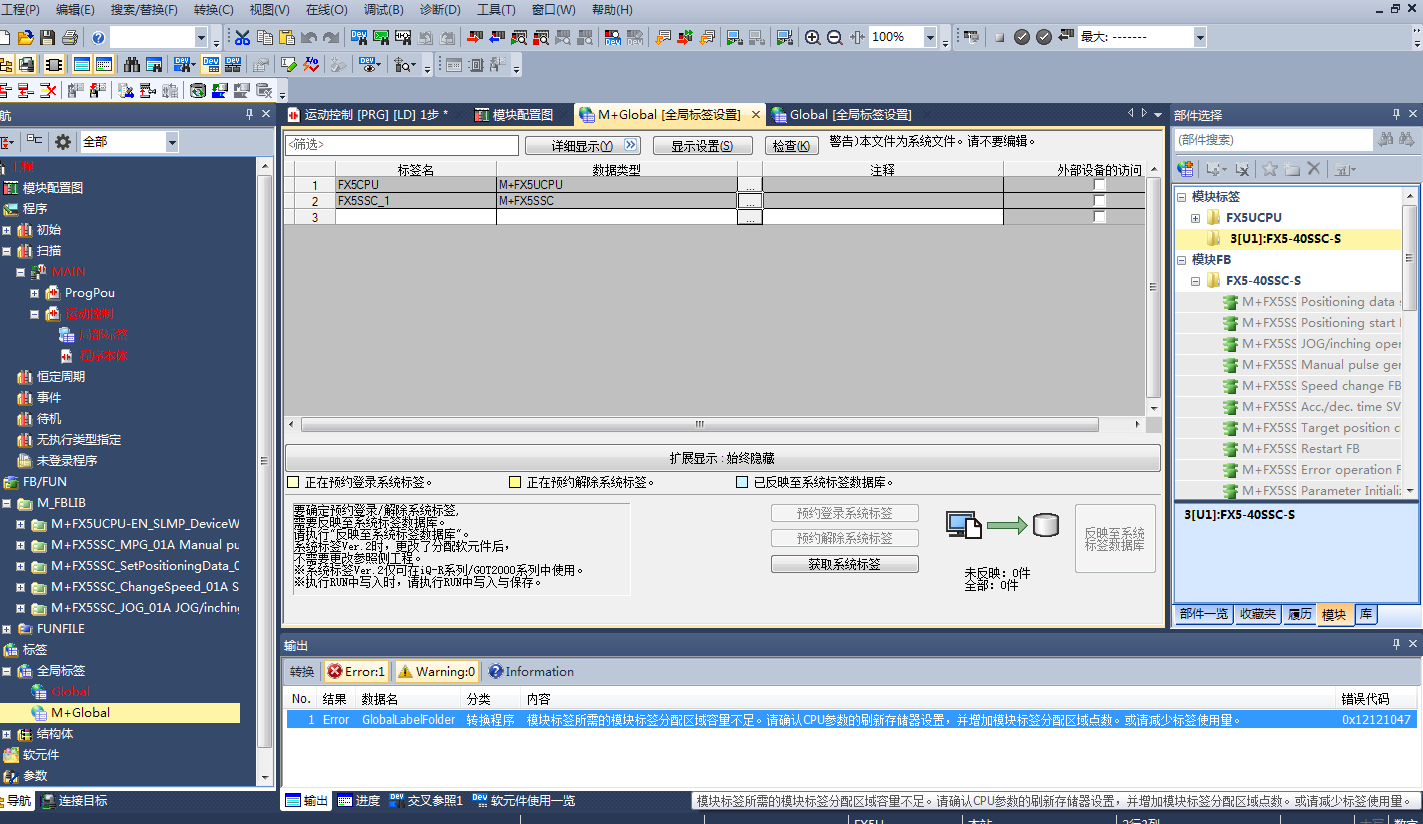Click the 获取系统标签 button
This screenshot has width=1423, height=824.
click(x=844, y=564)
